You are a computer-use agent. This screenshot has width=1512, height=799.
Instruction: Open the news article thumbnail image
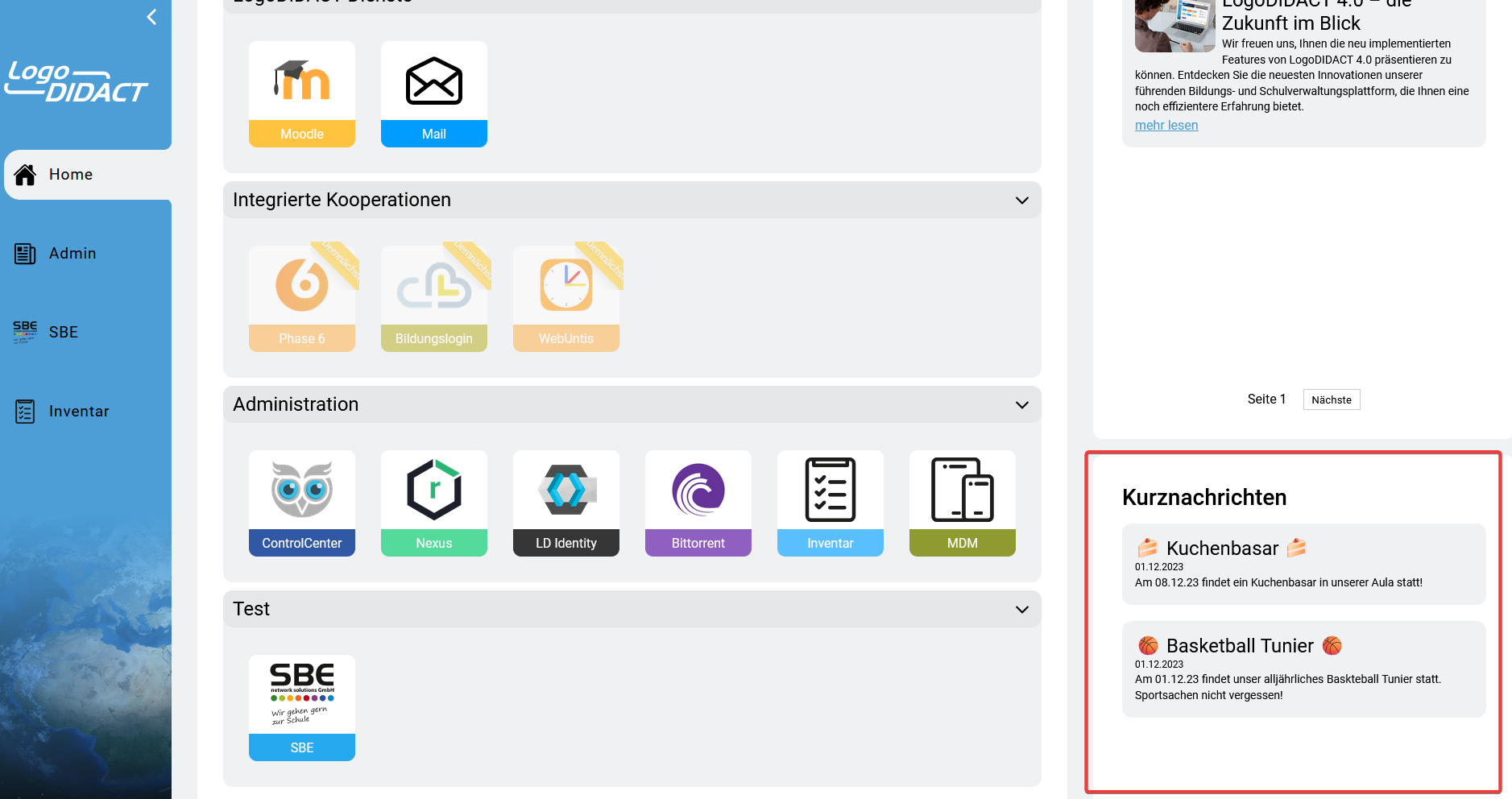pyautogui.click(x=1175, y=26)
